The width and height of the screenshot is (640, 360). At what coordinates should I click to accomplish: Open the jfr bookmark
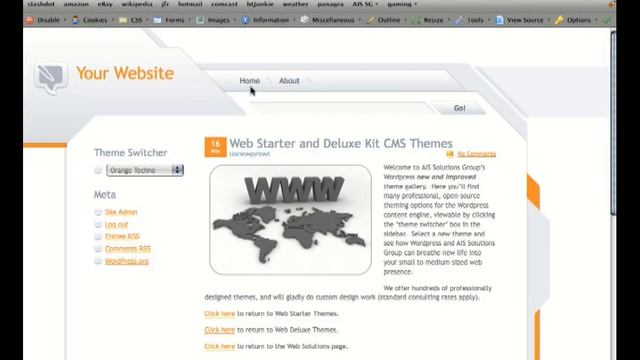165,4
